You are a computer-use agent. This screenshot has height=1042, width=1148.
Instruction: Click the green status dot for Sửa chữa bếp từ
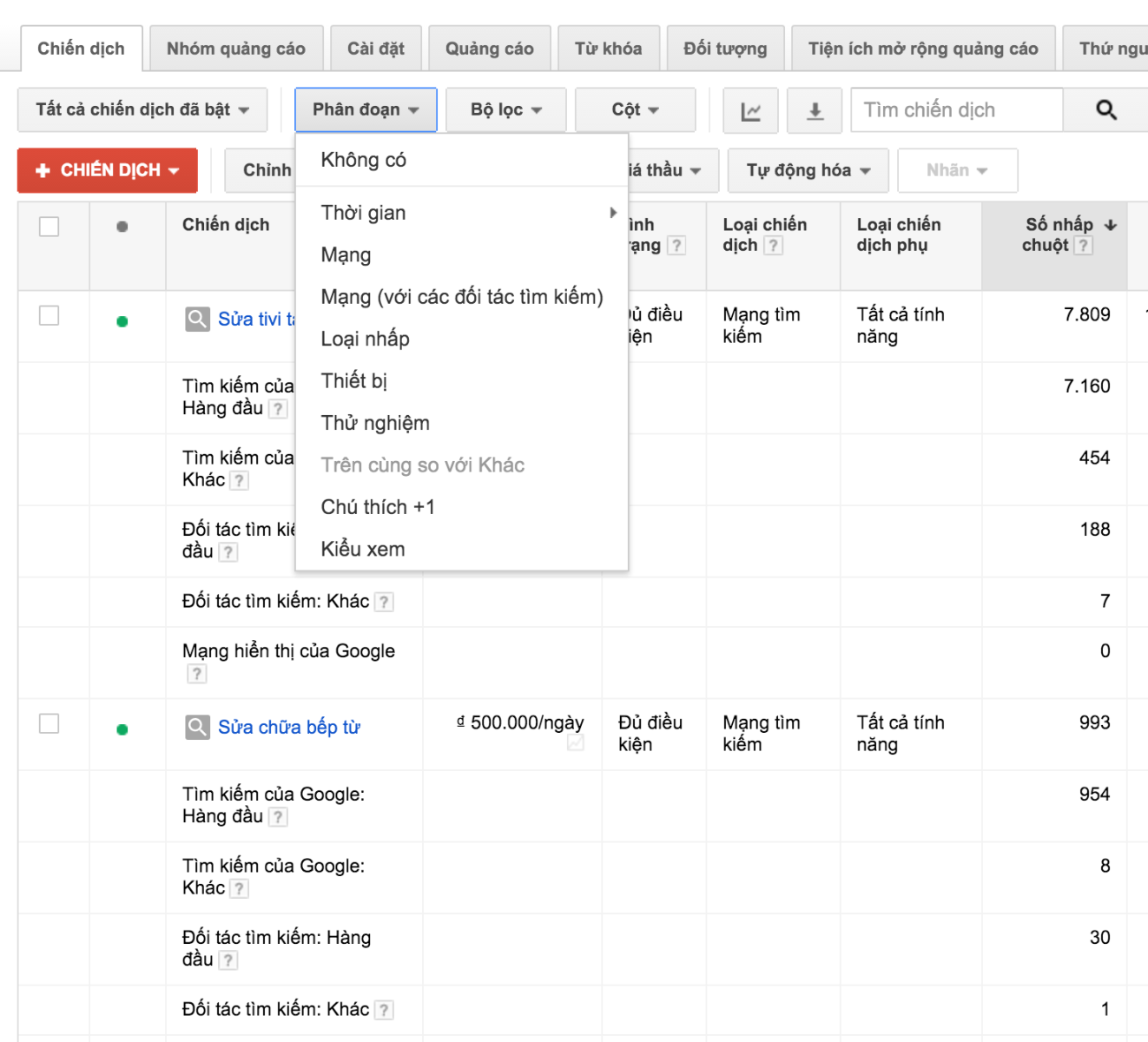[122, 727]
